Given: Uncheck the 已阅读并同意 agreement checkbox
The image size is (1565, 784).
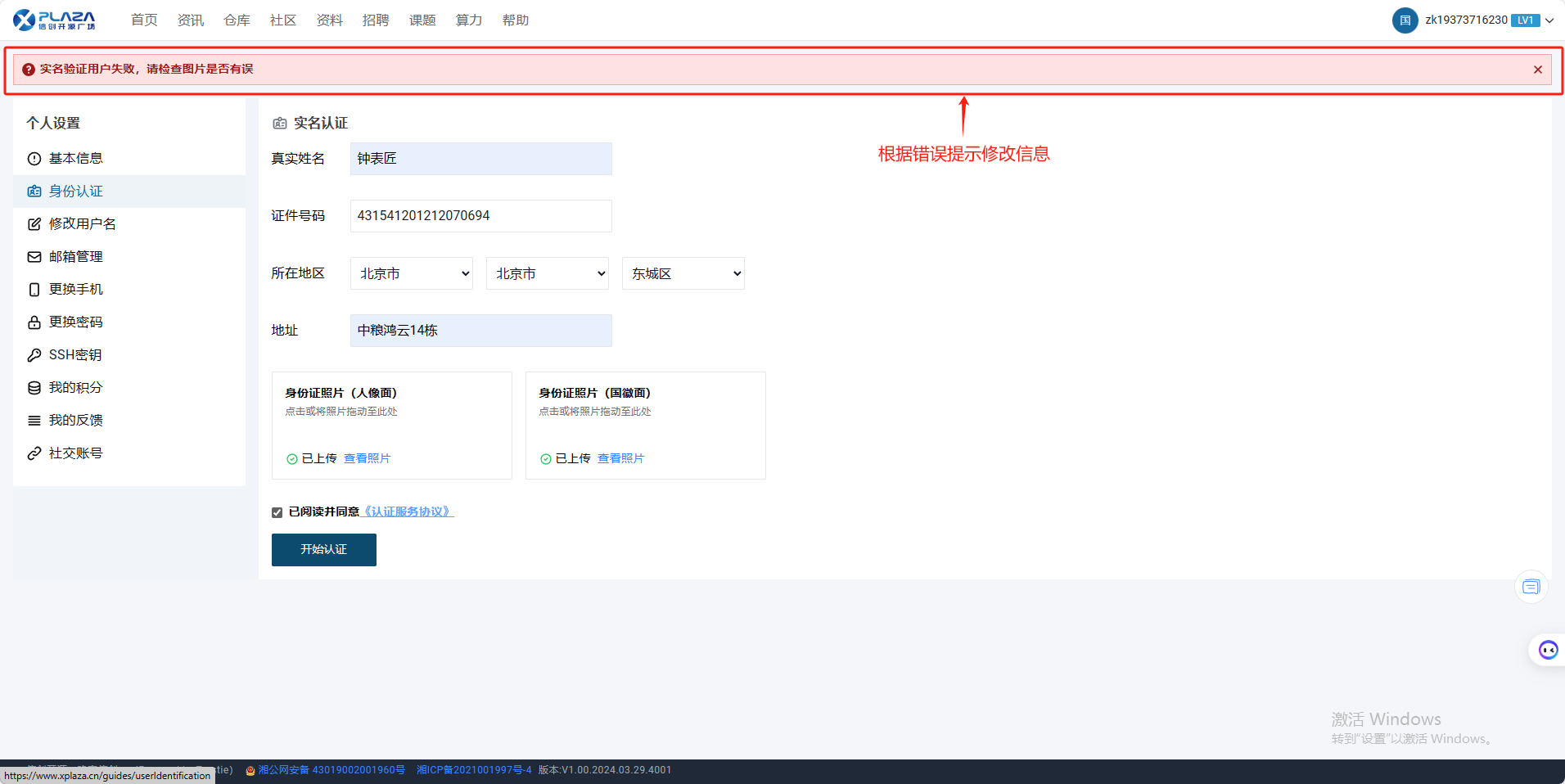Looking at the screenshot, I should (277, 512).
